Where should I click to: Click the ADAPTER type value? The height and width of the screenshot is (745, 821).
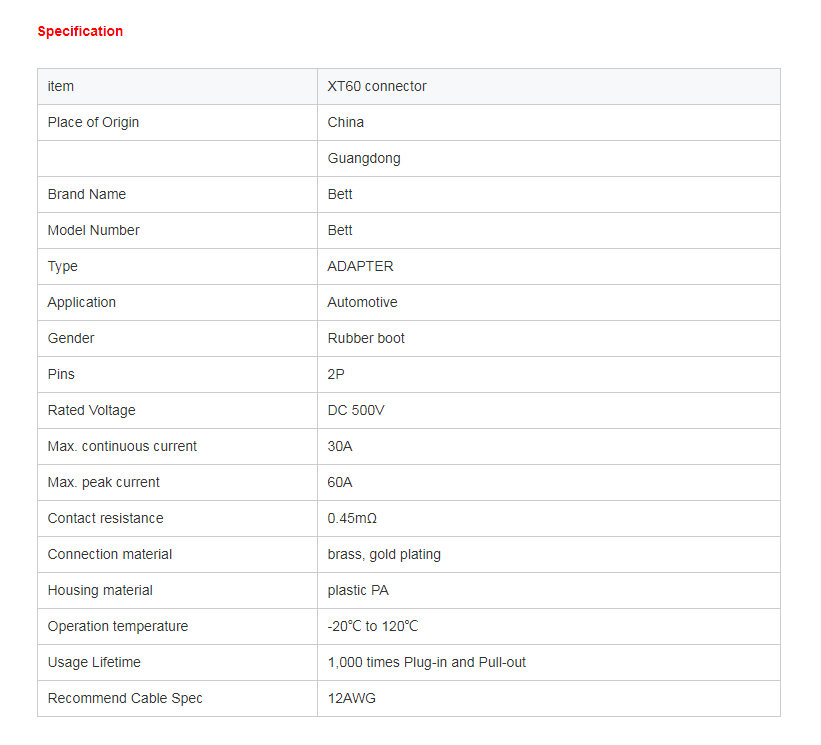(360, 266)
